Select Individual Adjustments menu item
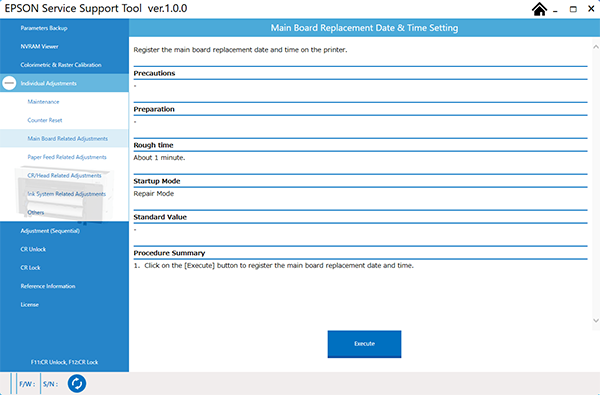The height and width of the screenshot is (395, 600). pyautogui.click(x=64, y=83)
